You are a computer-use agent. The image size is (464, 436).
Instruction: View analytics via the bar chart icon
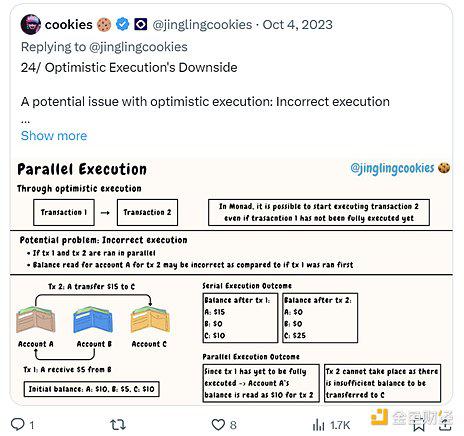[318, 425]
